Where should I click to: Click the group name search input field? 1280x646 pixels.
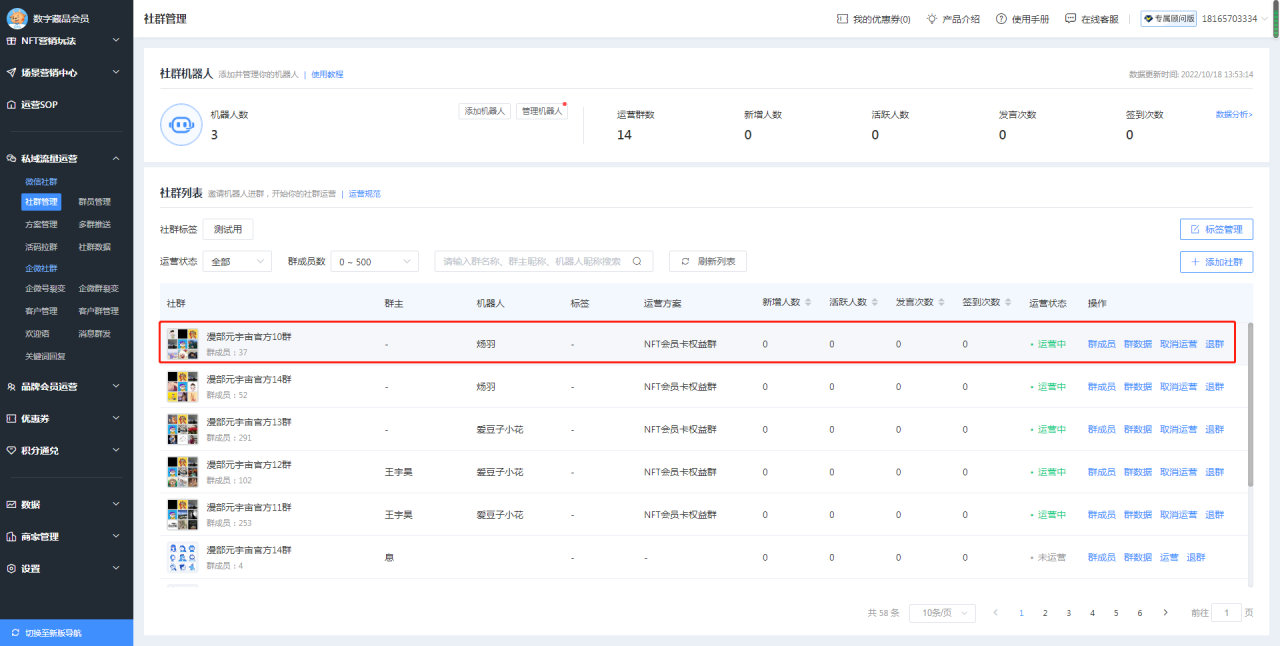point(530,261)
